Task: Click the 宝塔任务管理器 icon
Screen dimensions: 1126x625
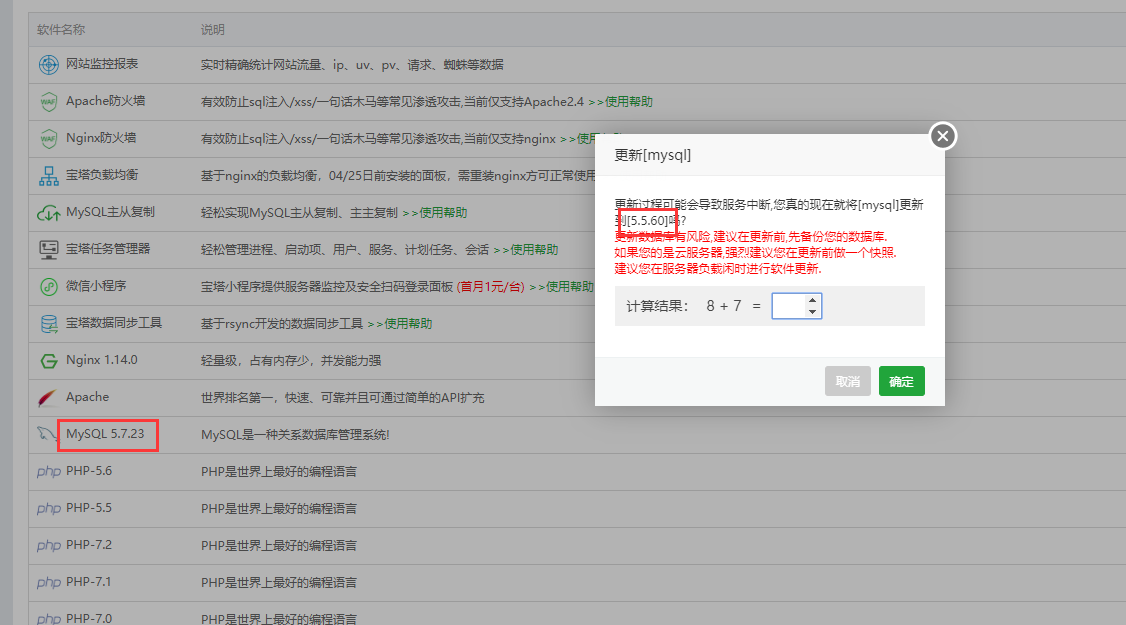Action: (48, 250)
